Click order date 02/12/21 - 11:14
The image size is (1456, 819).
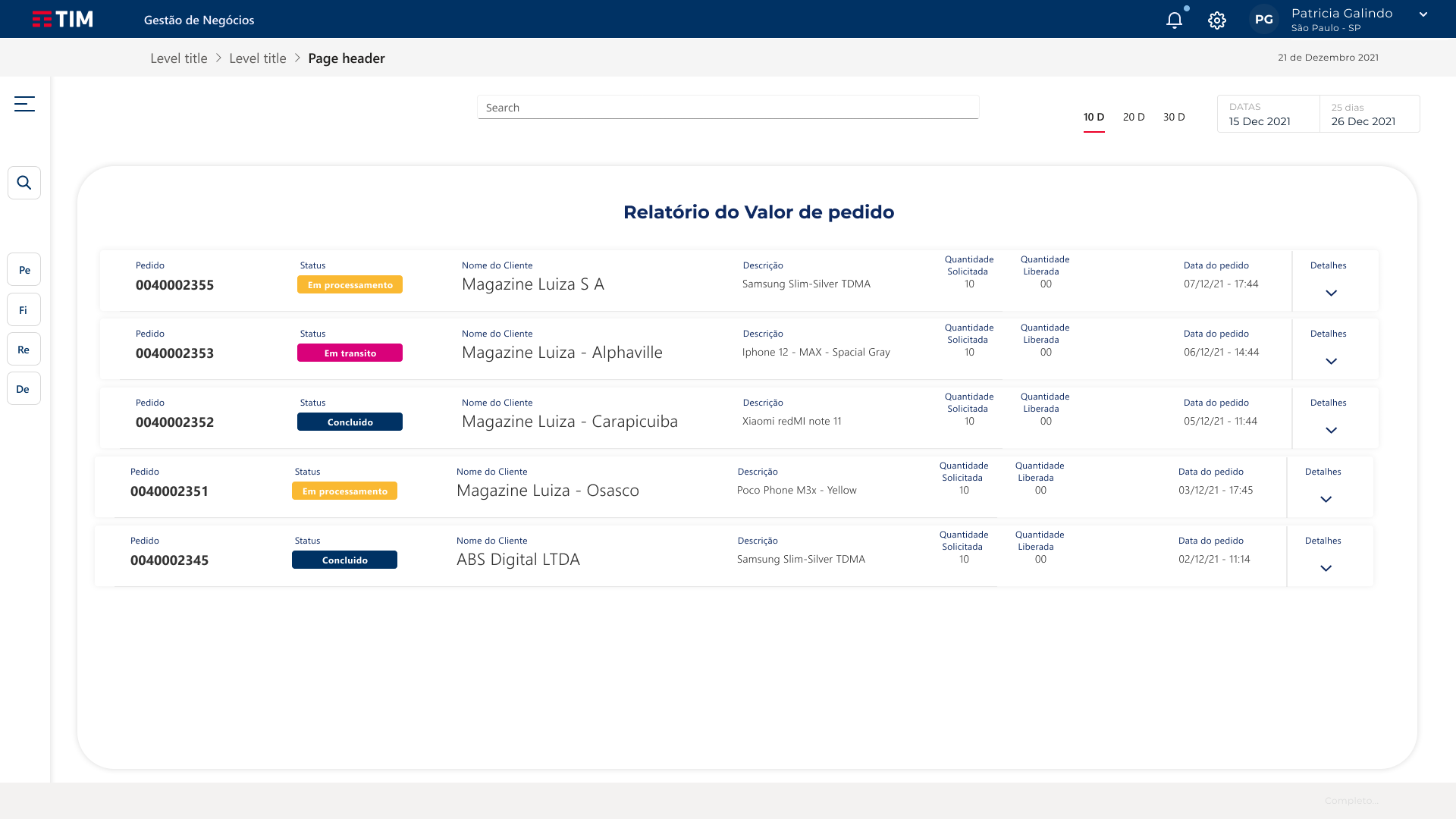1214,559
